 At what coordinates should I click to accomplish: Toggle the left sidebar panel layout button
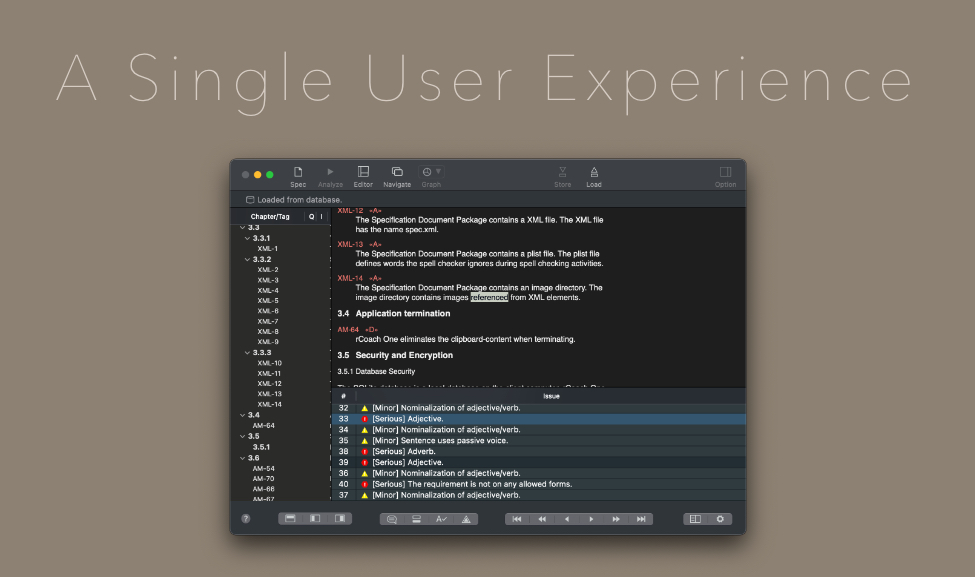(x=315, y=519)
